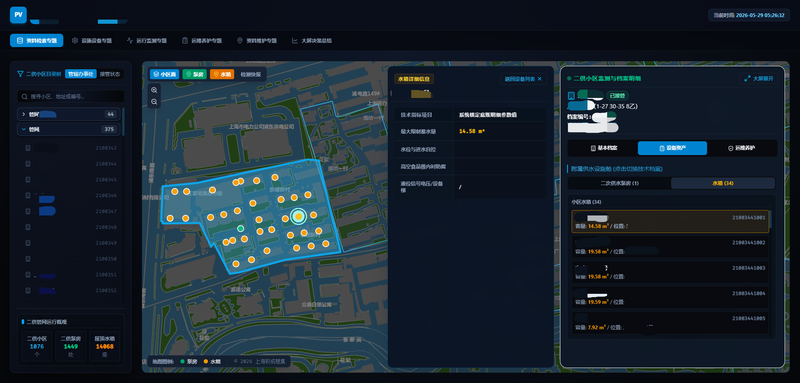Click the community search input field
The image size is (800, 383).
71,96
